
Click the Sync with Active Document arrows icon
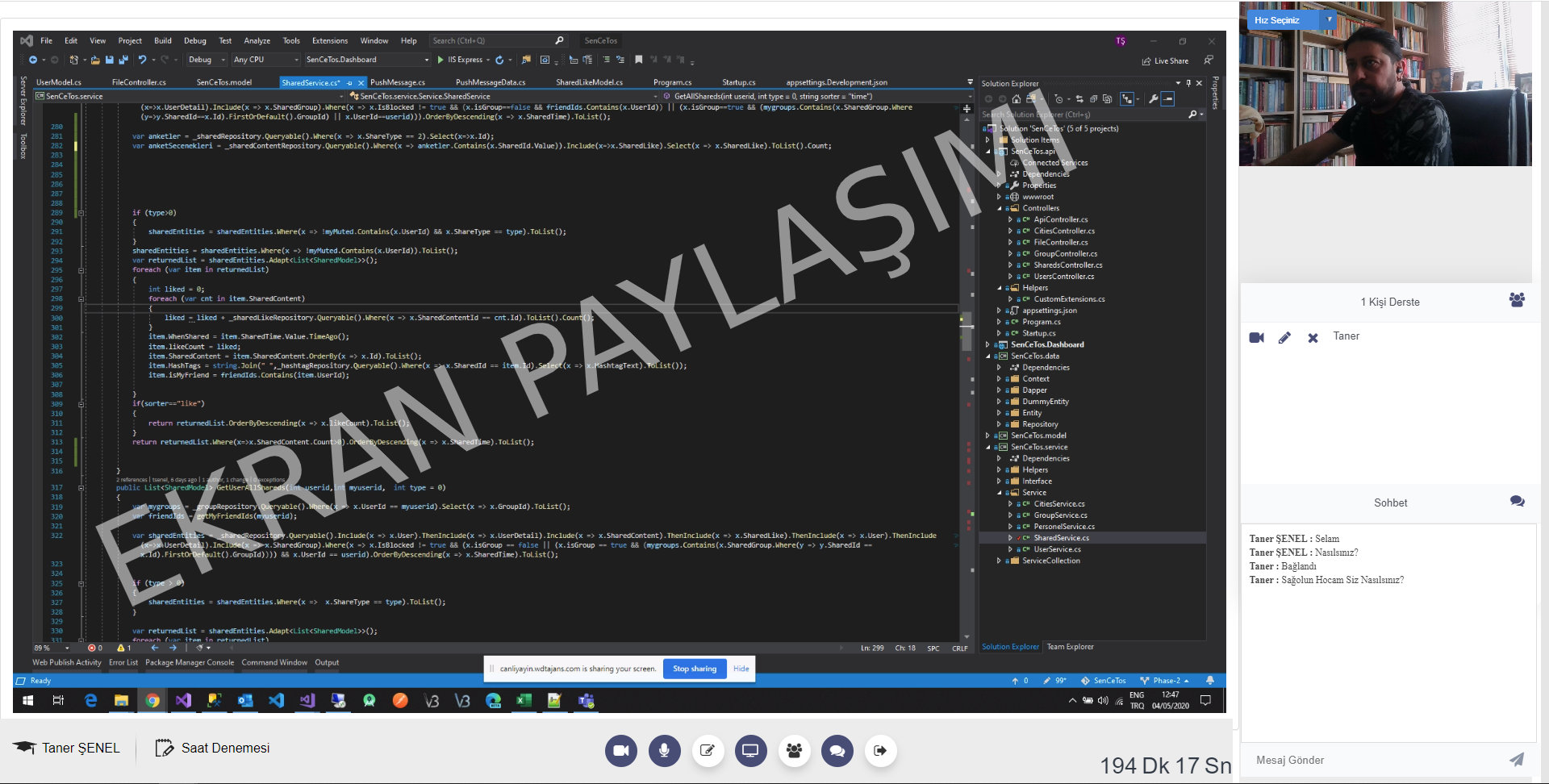tap(1079, 99)
